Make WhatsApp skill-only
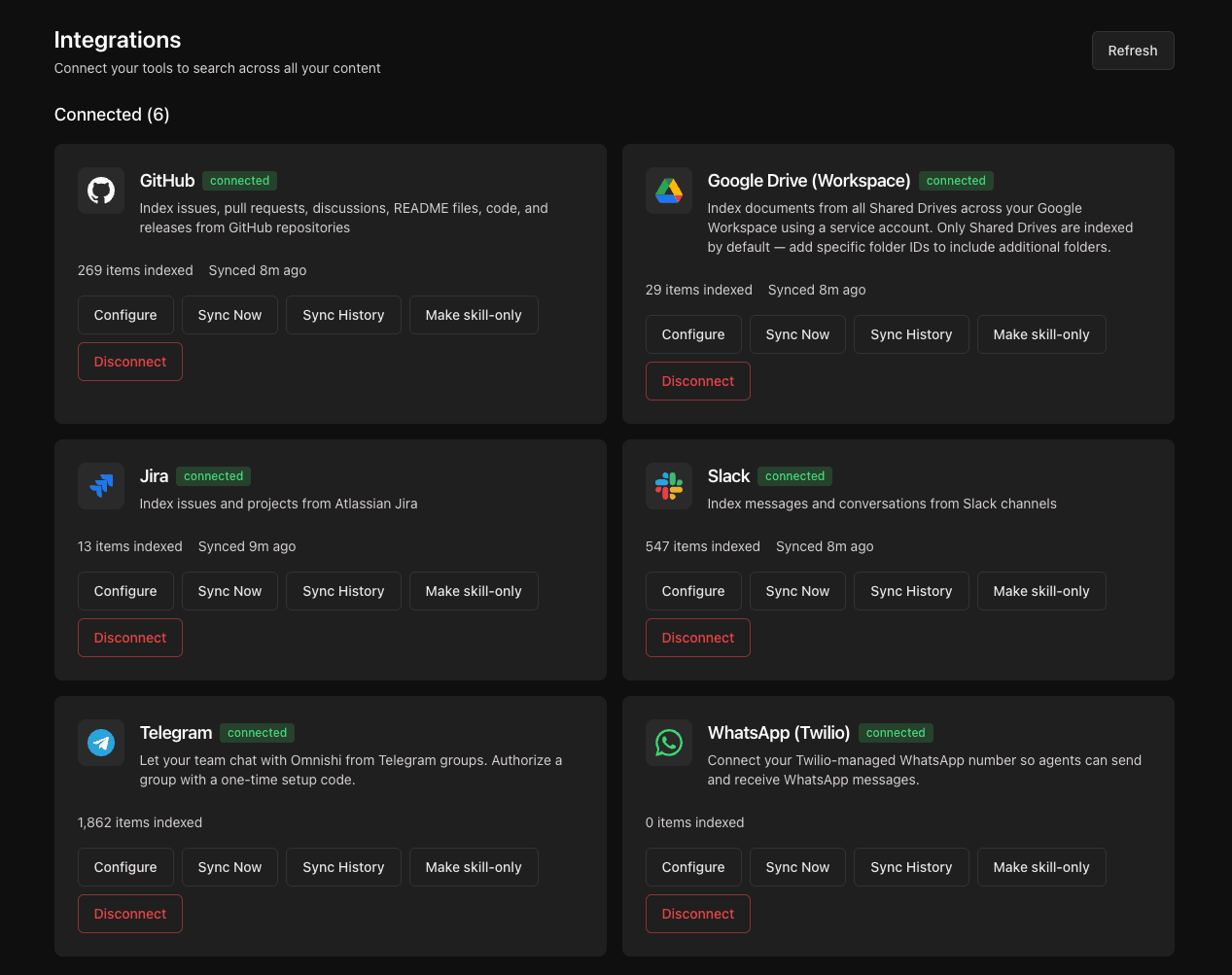1232x975 pixels. coord(1041,867)
